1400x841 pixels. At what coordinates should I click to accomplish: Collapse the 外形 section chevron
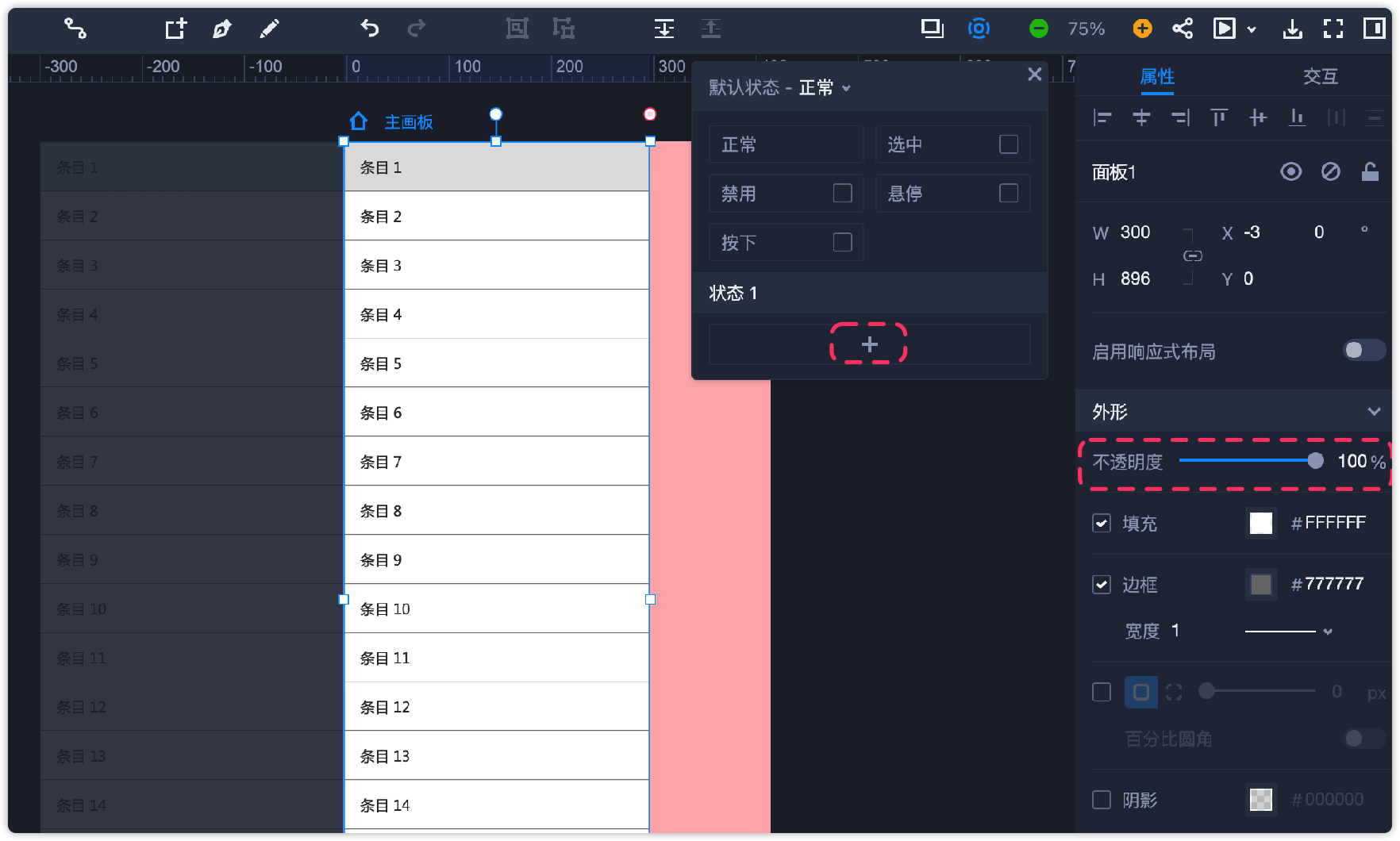1374,412
